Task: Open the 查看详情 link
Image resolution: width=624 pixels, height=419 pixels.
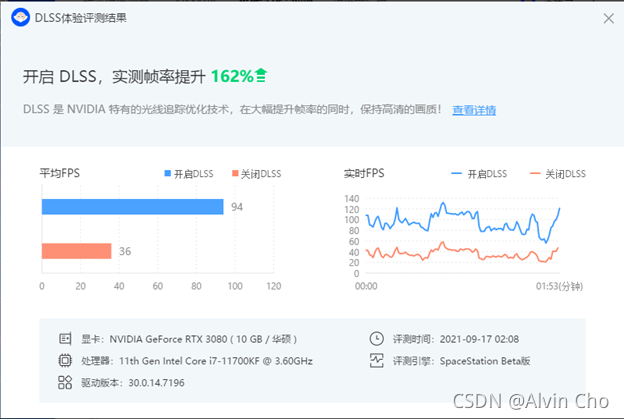Action: click(x=474, y=110)
